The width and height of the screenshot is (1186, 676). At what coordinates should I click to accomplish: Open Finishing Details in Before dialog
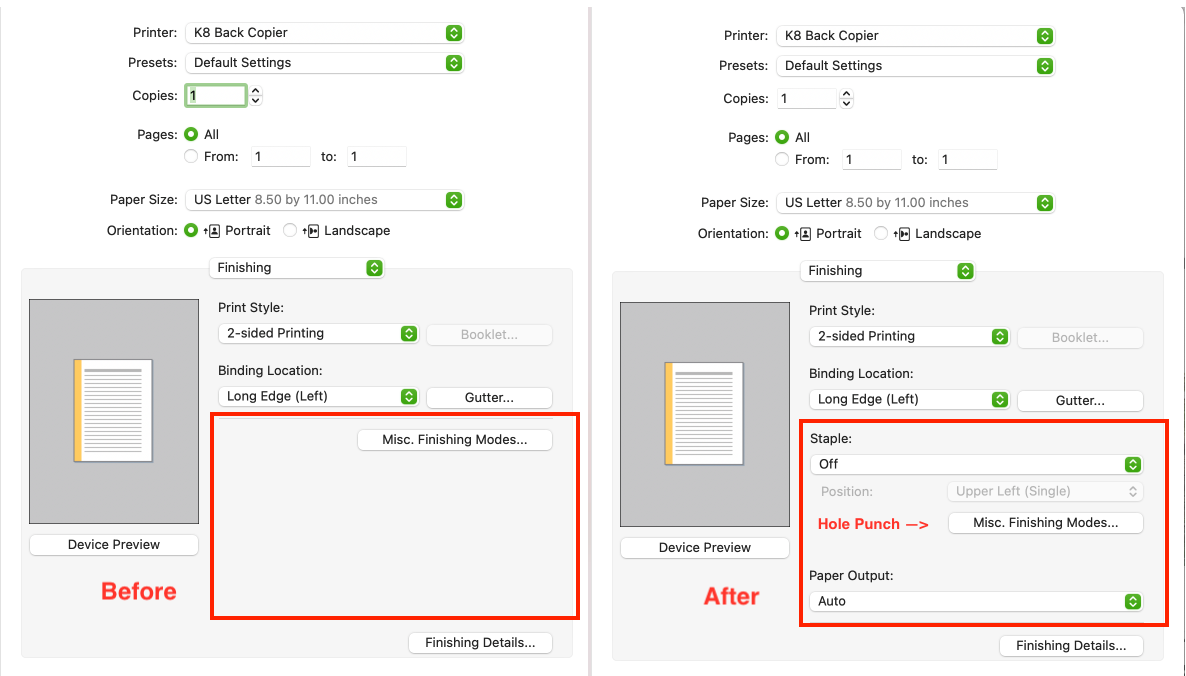click(x=480, y=643)
